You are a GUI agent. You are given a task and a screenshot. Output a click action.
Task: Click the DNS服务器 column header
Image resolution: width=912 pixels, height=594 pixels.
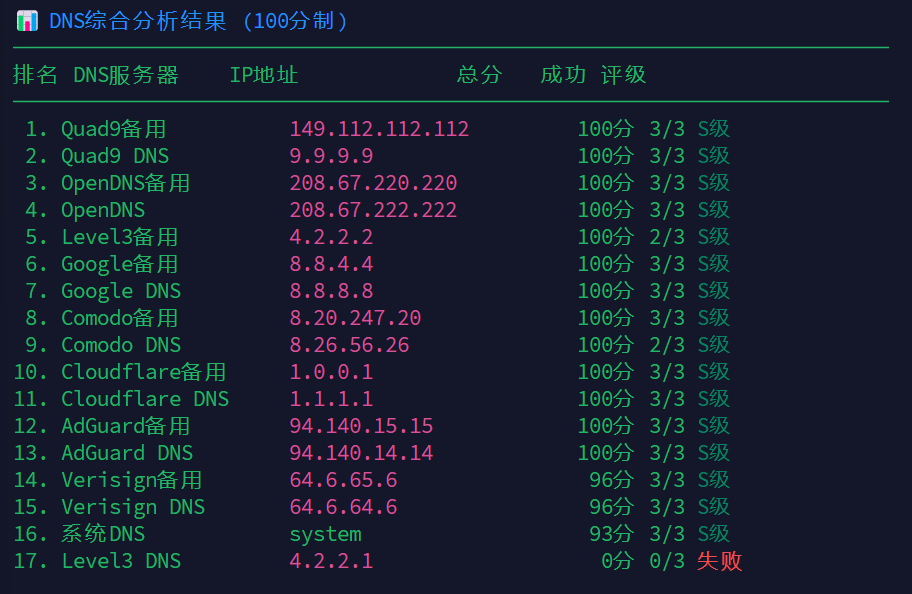pyautogui.click(x=126, y=74)
